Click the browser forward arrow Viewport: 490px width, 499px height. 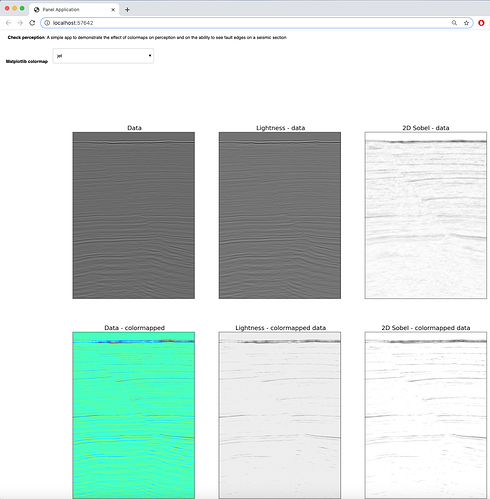click(20, 23)
